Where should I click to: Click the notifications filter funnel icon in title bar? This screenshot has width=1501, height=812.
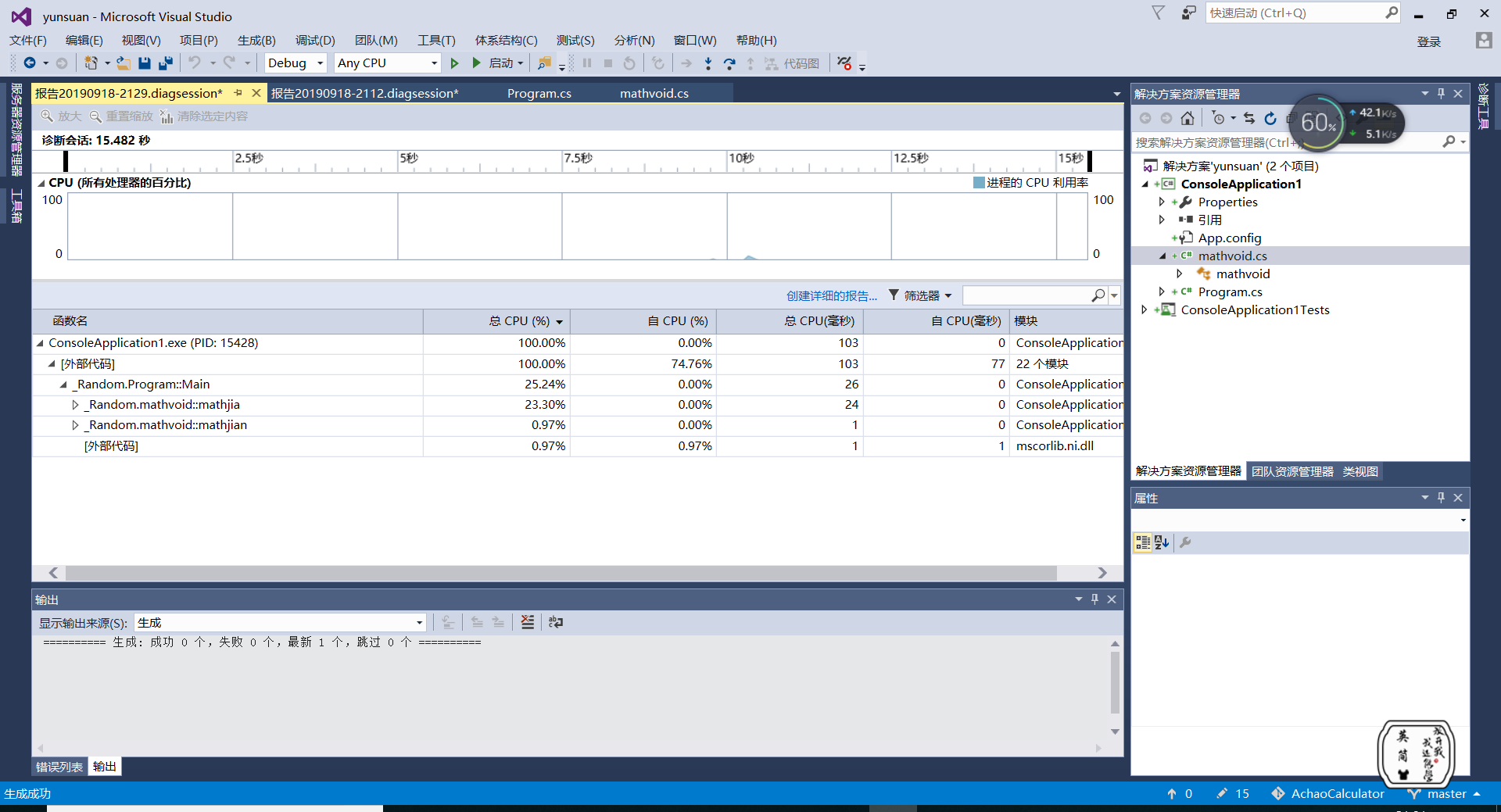coord(1159,13)
